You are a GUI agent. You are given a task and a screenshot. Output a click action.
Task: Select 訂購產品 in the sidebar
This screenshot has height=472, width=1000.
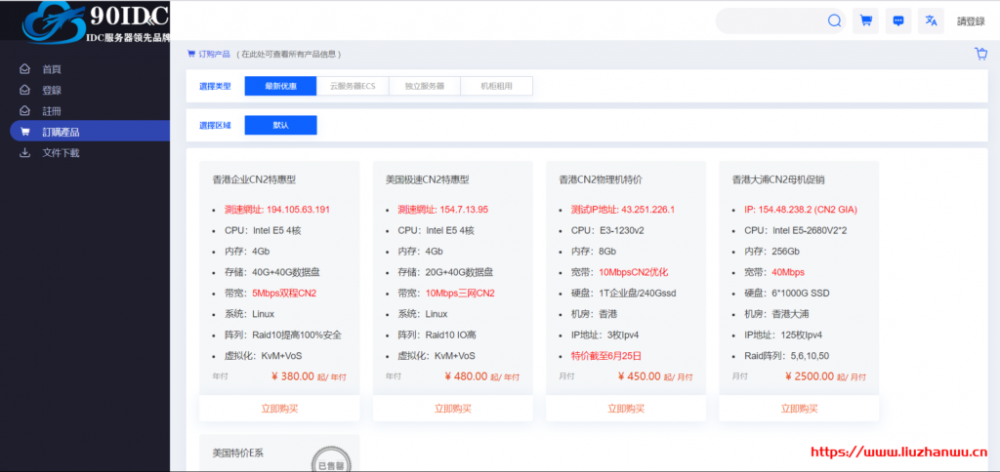[x=60, y=132]
